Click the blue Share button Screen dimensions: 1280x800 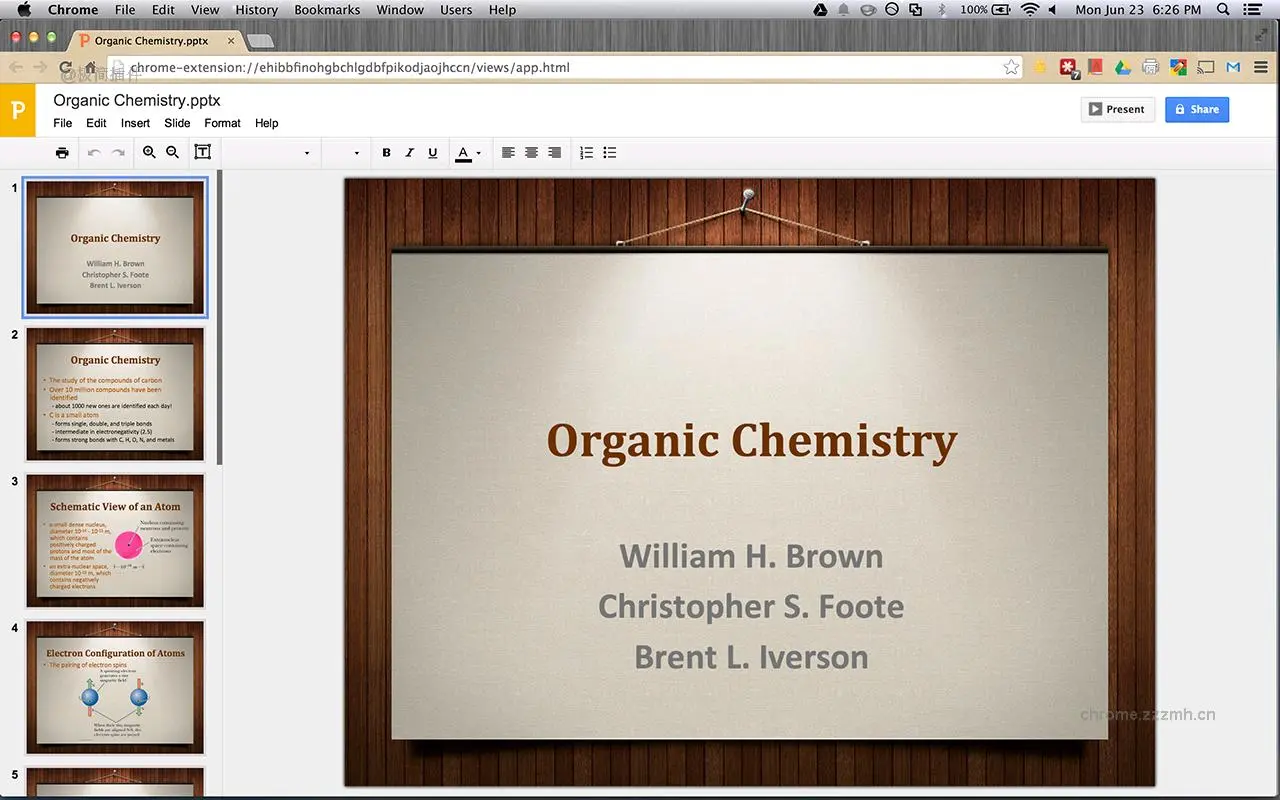pyautogui.click(x=1196, y=110)
